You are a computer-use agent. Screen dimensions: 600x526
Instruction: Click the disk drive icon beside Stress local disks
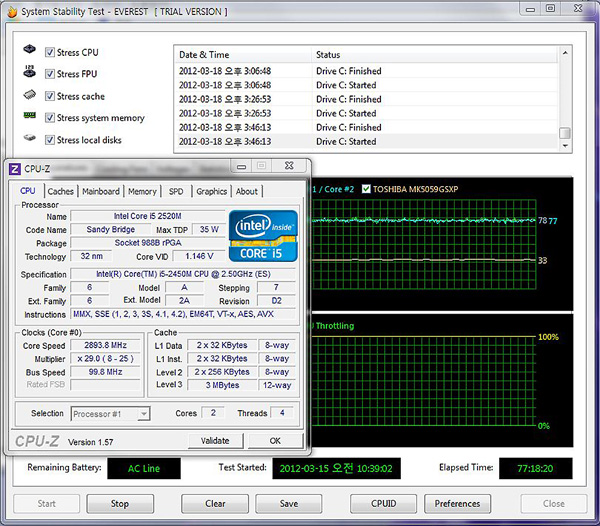[29, 137]
